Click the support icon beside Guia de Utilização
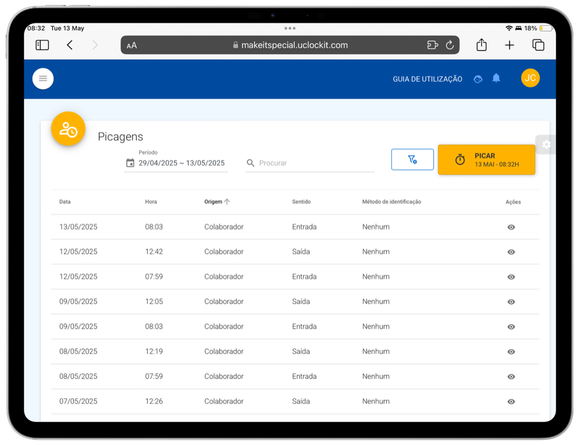The image size is (580, 445). point(478,79)
